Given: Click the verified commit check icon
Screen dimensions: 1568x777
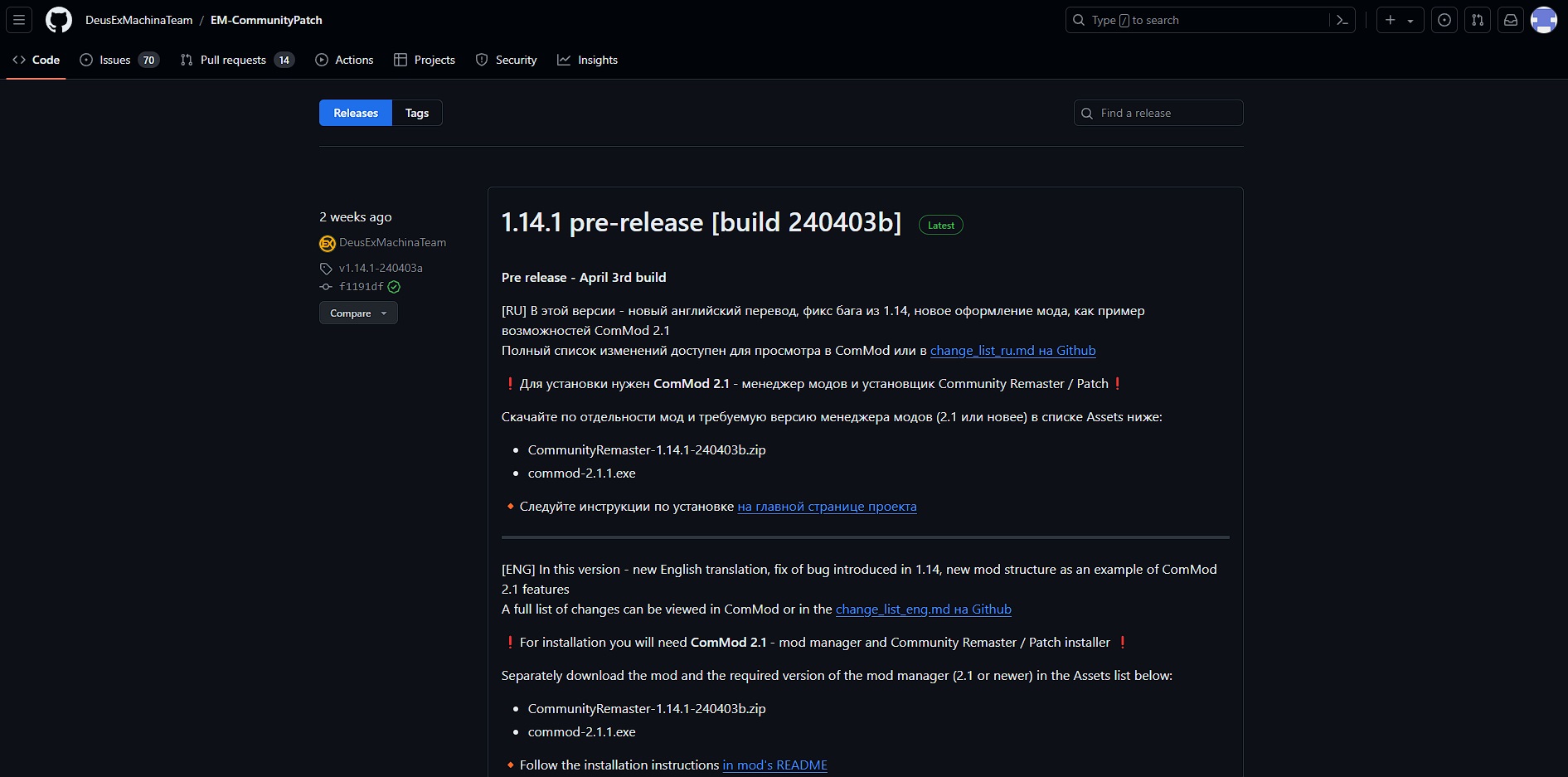Looking at the screenshot, I should (x=394, y=287).
